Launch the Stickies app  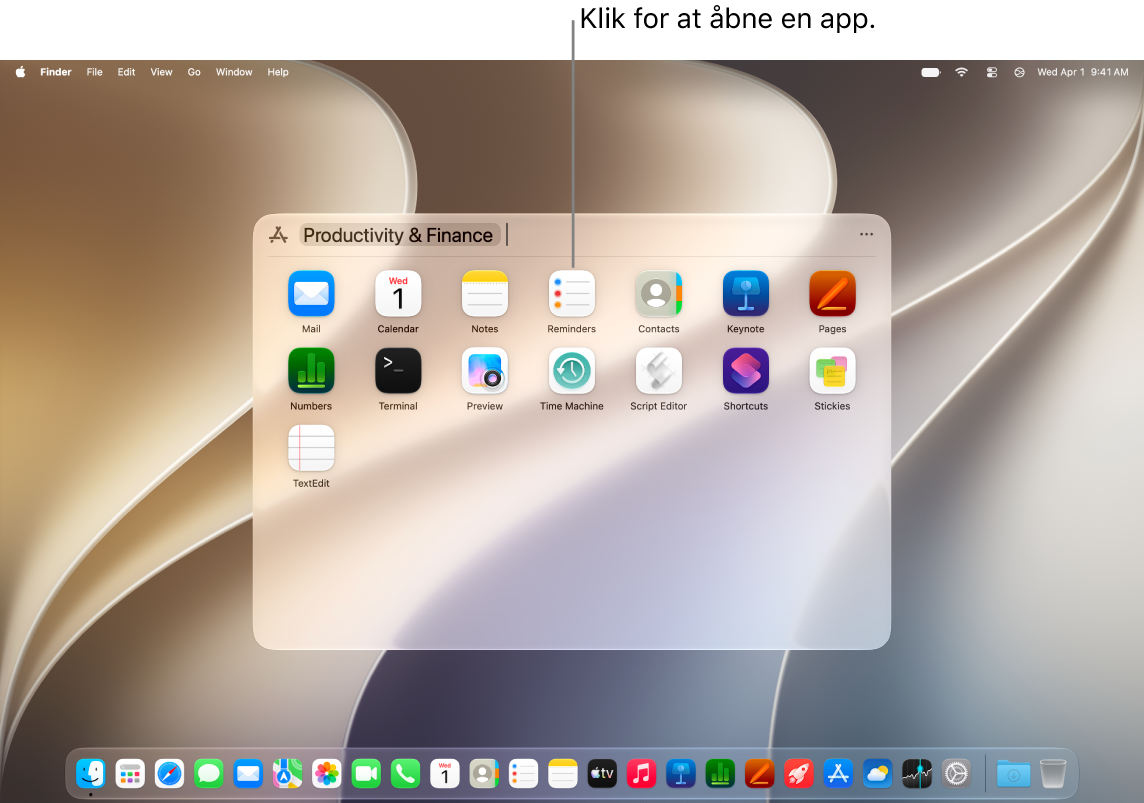tap(832, 371)
